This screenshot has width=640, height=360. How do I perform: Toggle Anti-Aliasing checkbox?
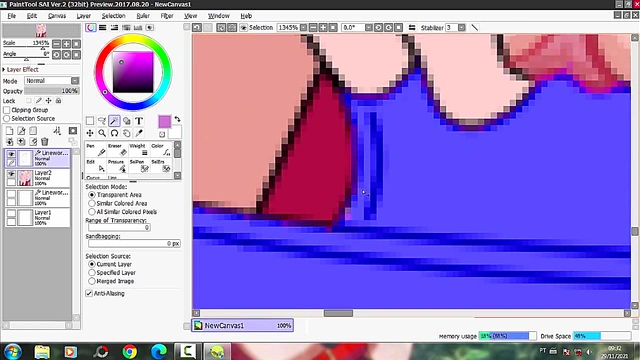click(x=89, y=293)
